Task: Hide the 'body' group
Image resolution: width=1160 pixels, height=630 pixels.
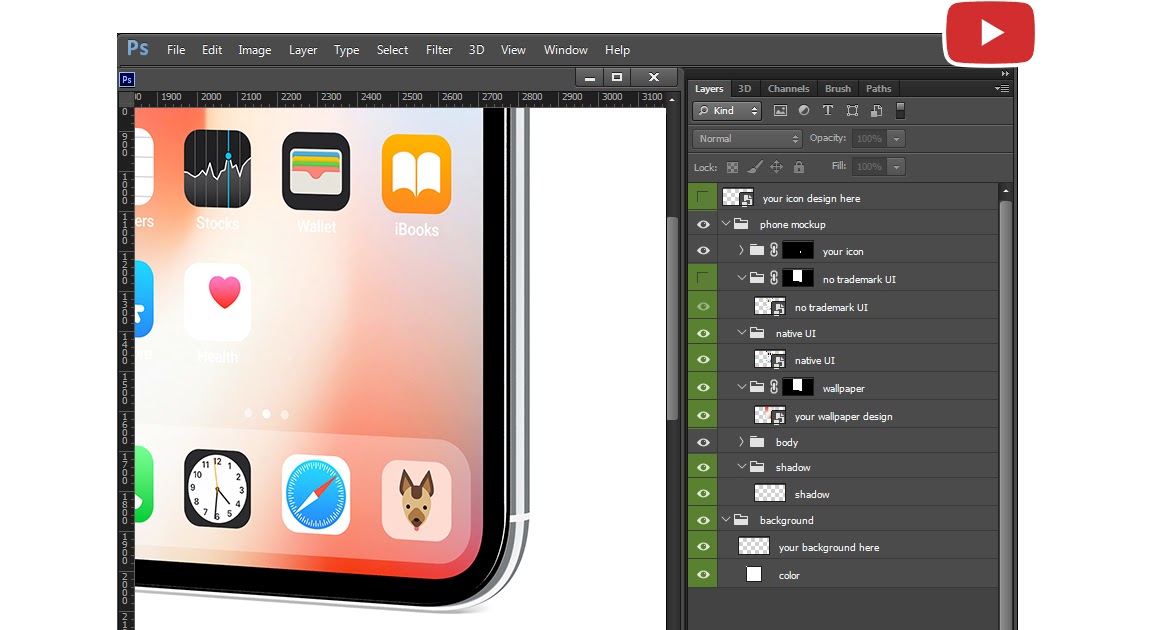Action: 702,442
